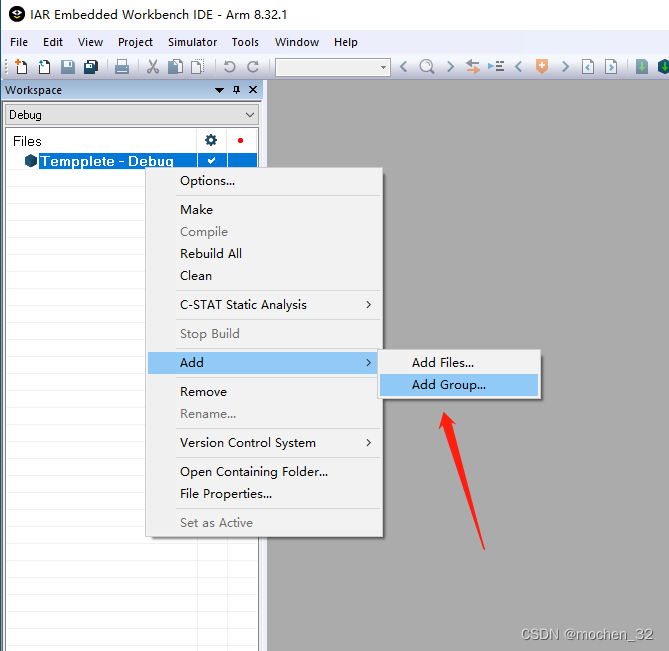Click the New Document toolbar icon

(21, 67)
